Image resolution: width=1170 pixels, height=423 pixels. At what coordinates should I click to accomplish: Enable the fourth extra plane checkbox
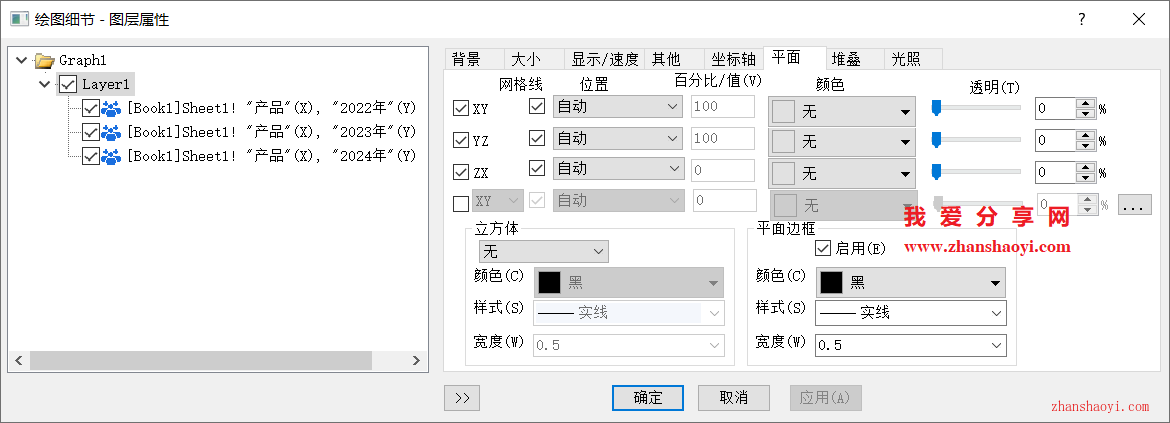tap(461, 203)
